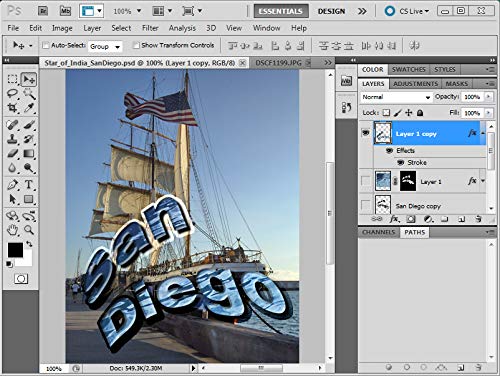Select the Brush tool
Image resolution: width=500 pixels, height=376 pixels.
tap(29, 125)
